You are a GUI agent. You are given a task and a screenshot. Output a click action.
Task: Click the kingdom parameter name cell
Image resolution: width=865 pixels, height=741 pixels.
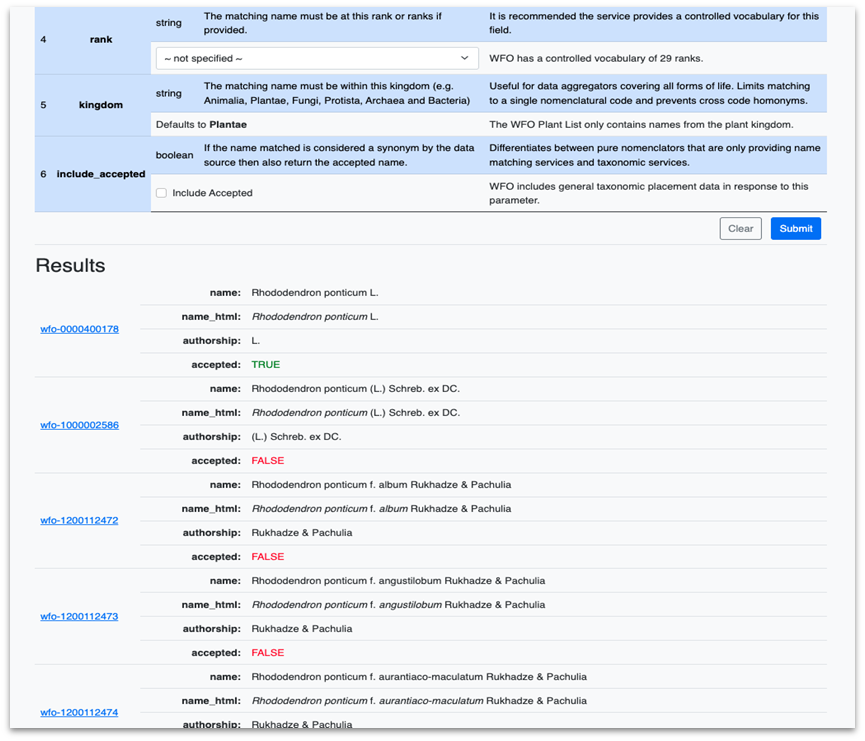[100, 105]
